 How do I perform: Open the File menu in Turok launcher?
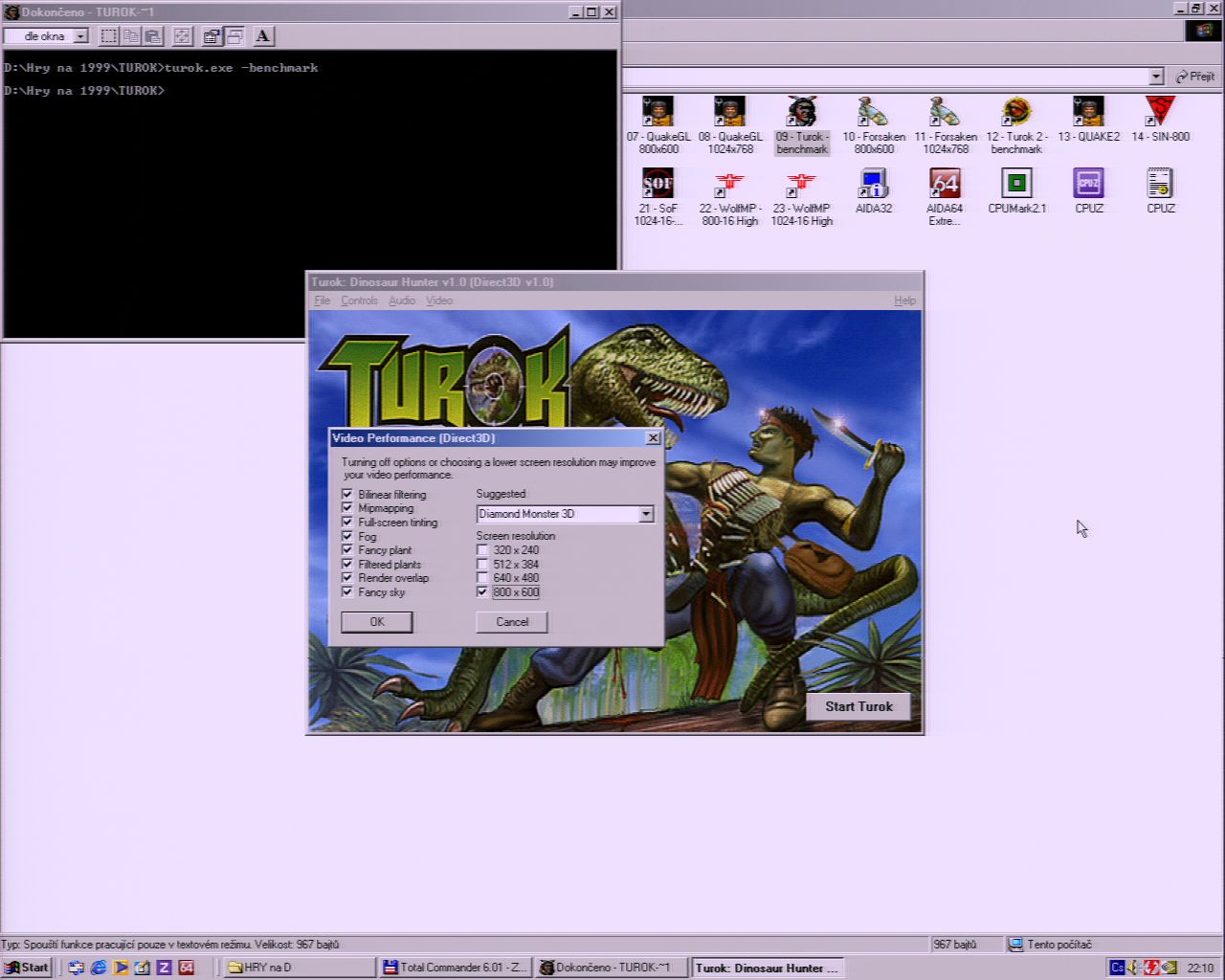click(323, 301)
